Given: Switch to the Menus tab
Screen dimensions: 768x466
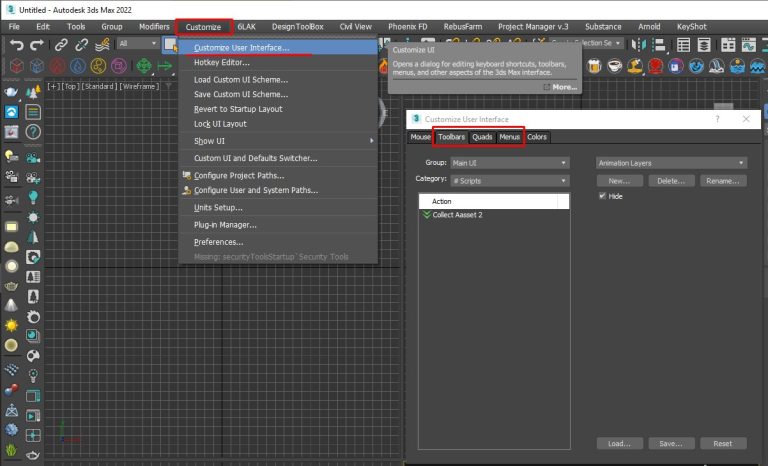Looking at the screenshot, I should (509, 137).
